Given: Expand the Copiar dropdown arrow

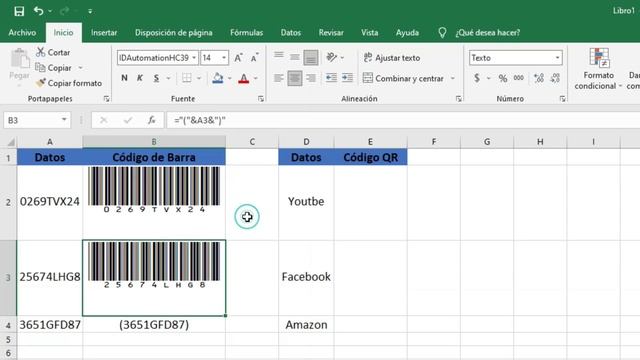Looking at the screenshot, I should 80,68.
